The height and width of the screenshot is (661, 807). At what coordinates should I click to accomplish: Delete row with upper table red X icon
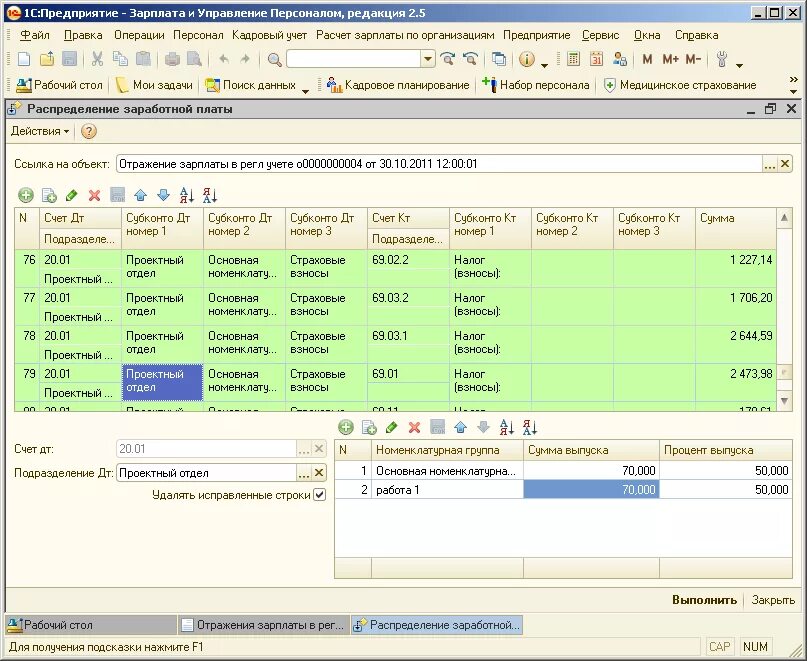pyautogui.click(x=94, y=195)
